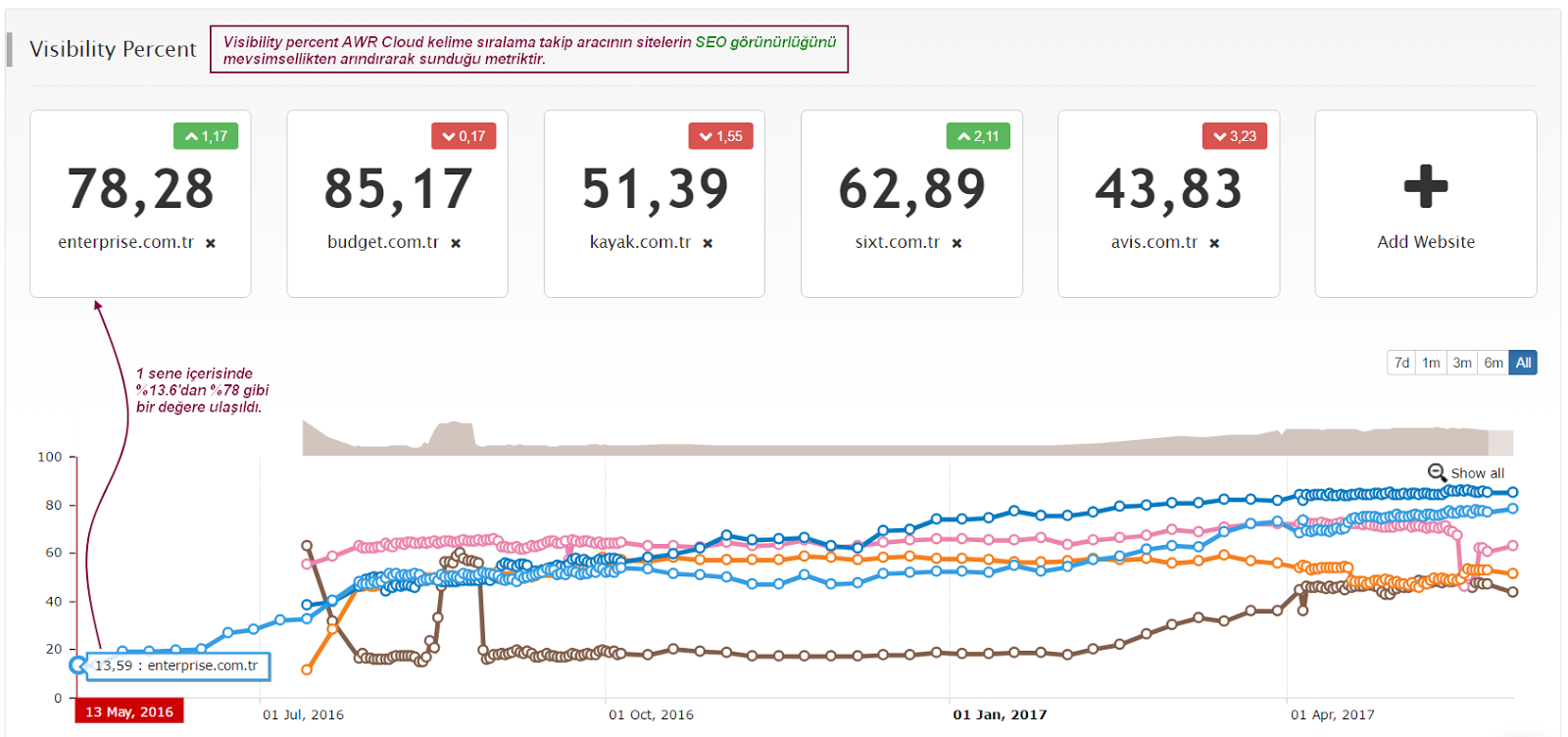This screenshot has width=1568, height=737.
Task: Click the 13 May, 2016 date marker
Action: tap(128, 712)
